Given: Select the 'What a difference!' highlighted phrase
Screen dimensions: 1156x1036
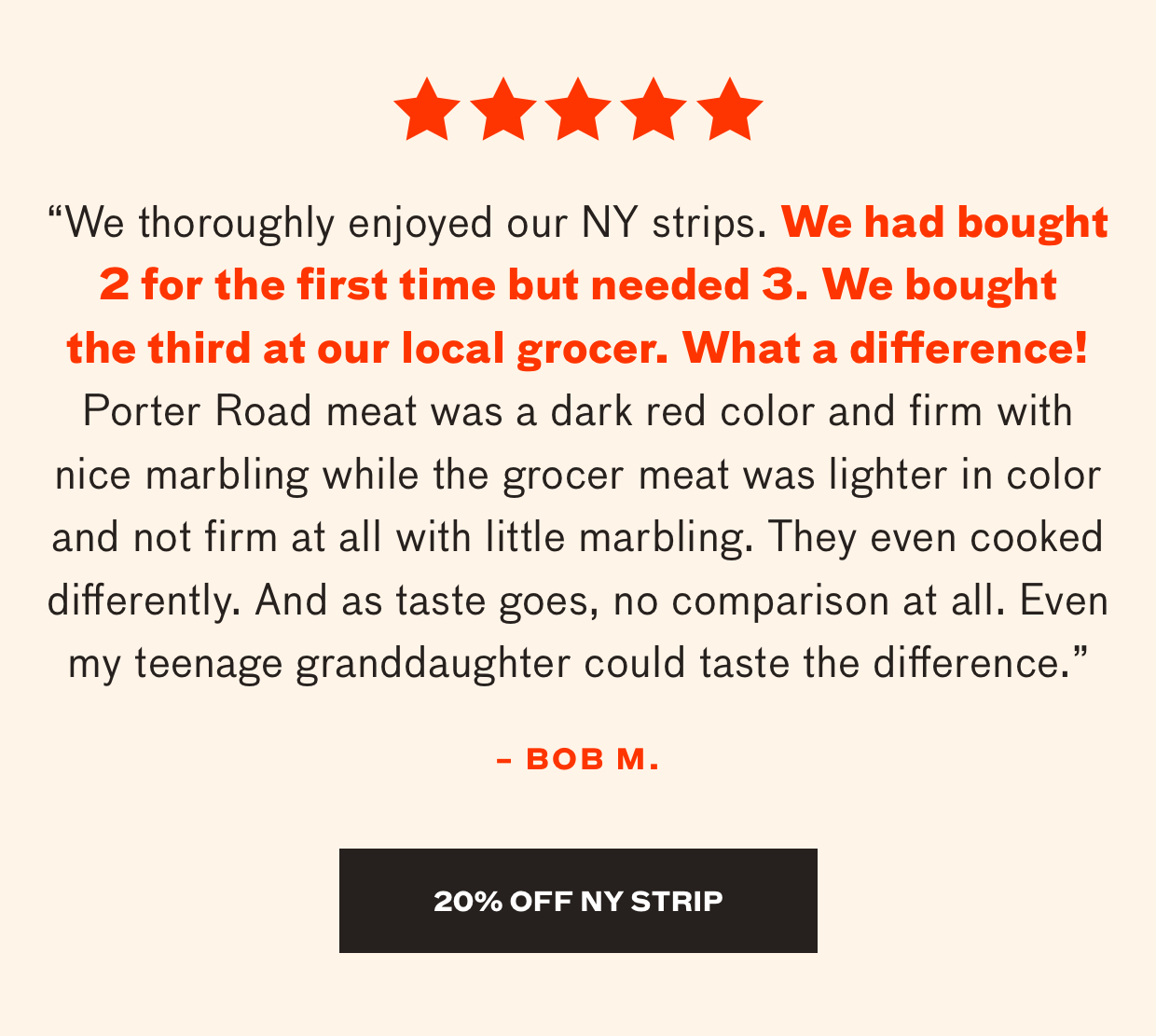Looking at the screenshot, I should pos(886,349).
